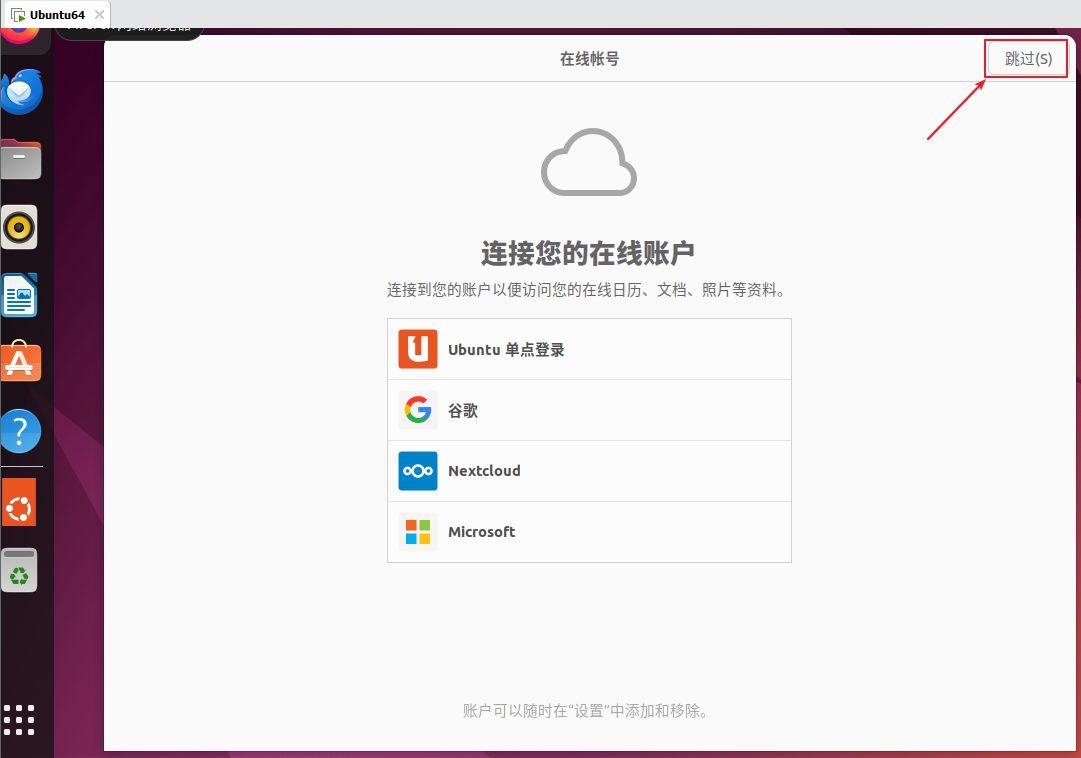The height and width of the screenshot is (758, 1081).
Task: Click the 在线帐号 window title
Action: point(589,59)
